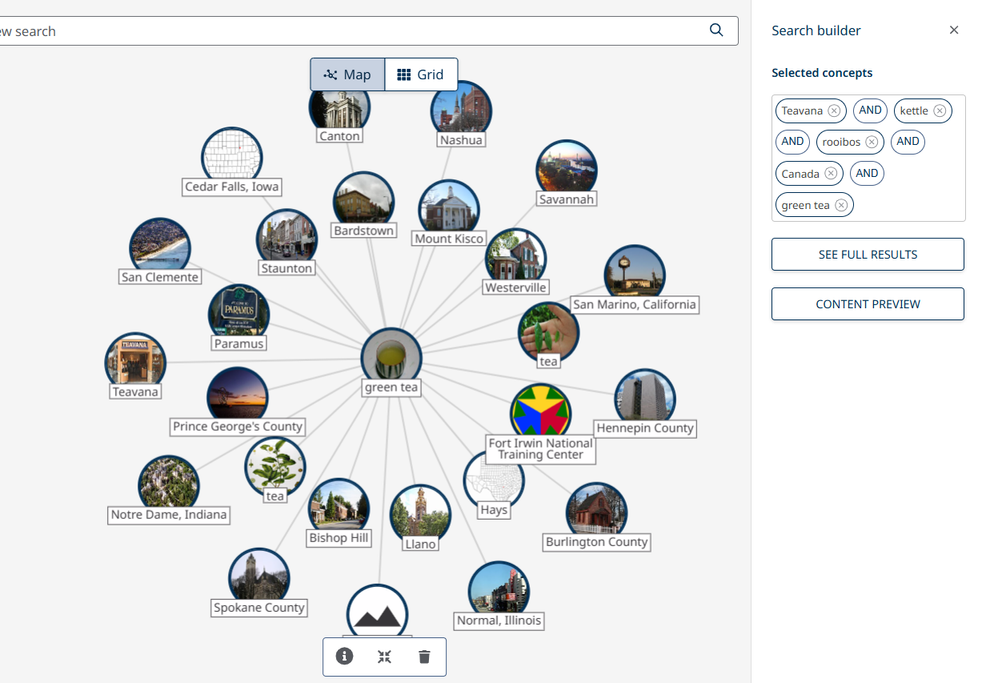Screen dimensions: 986x683
Task: Toggle the AND operator after Canada
Action: (x=867, y=173)
